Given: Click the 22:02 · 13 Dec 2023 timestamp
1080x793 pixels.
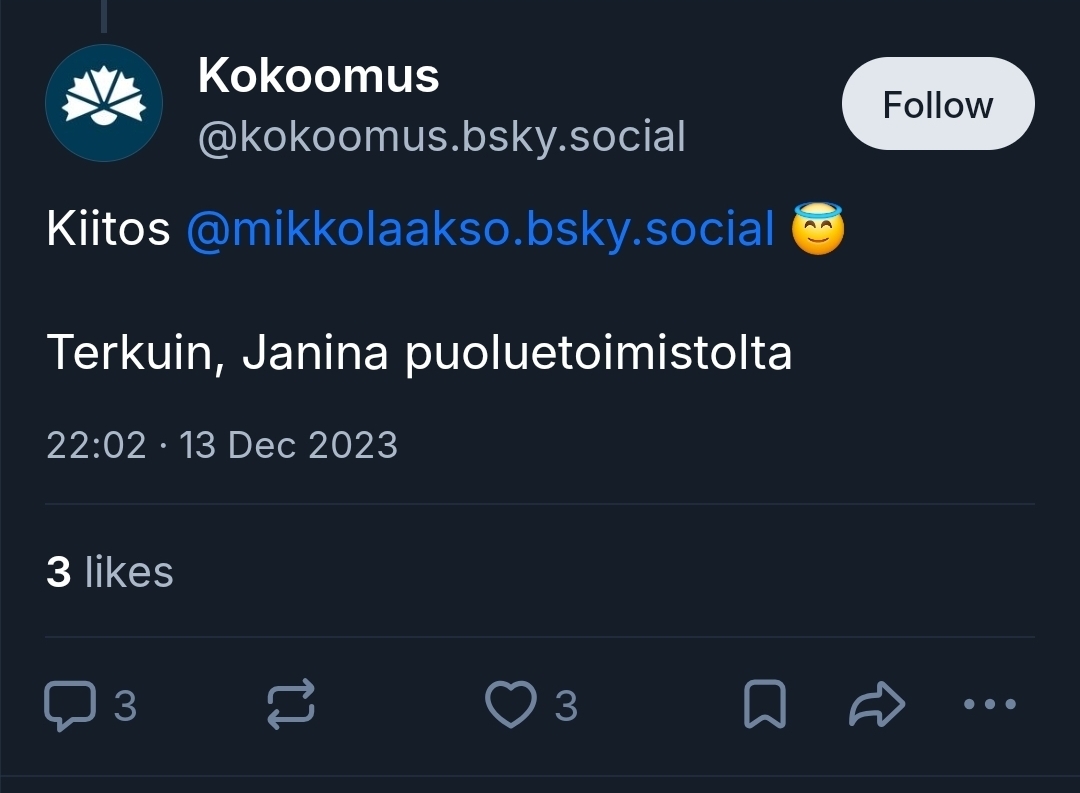Looking at the screenshot, I should [x=222, y=445].
